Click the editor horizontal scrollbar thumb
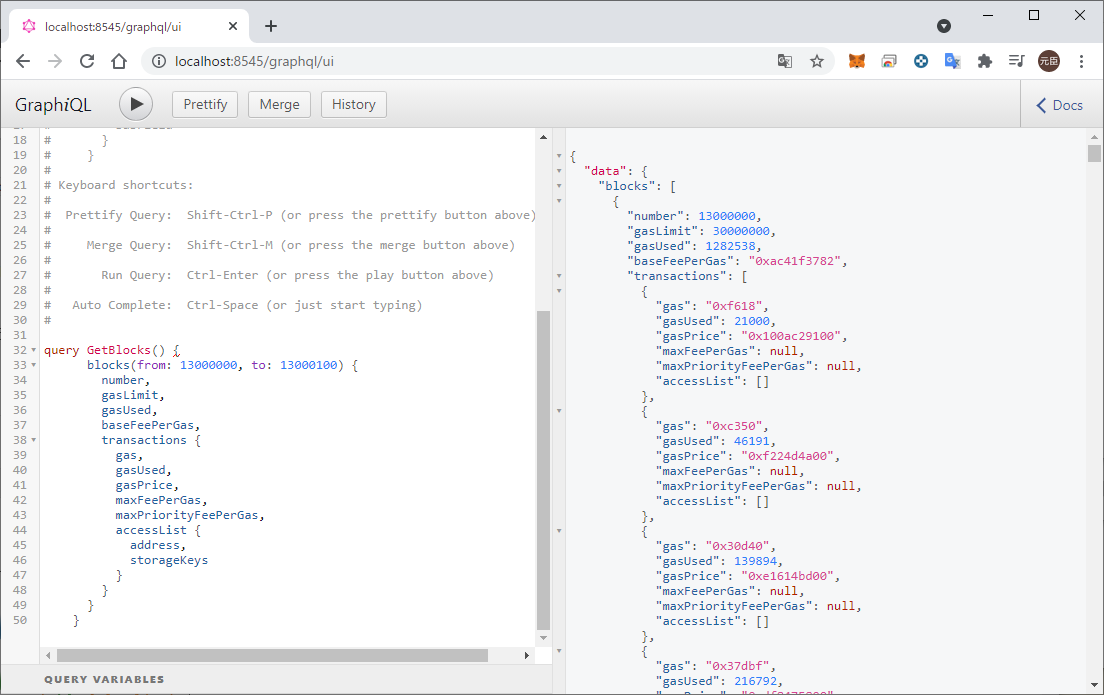1104x695 pixels. (x=272, y=656)
